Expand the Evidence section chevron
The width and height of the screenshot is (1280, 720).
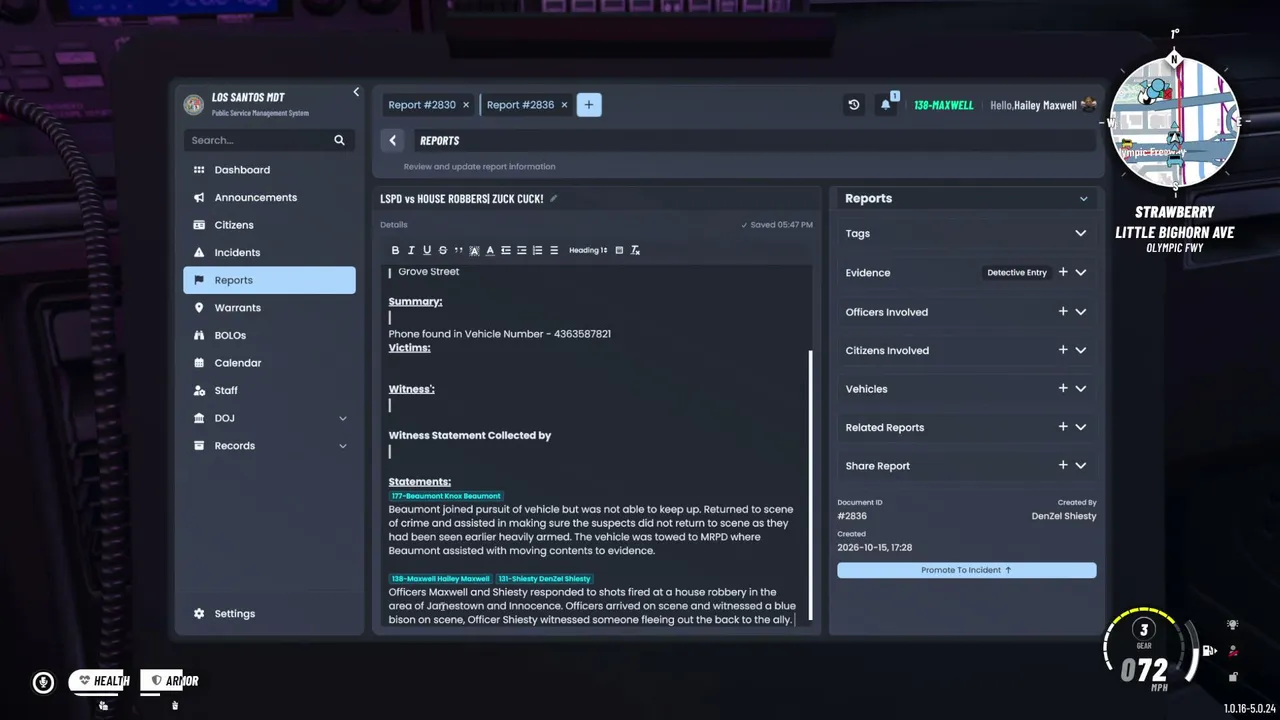[1081, 272]
